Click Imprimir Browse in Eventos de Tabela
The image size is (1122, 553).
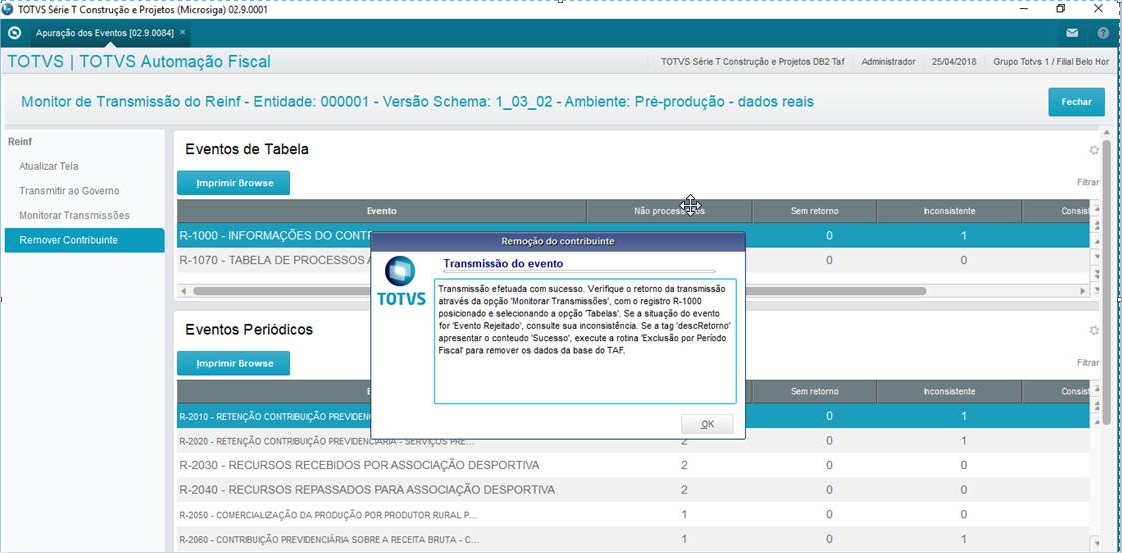tap(233, 183)
